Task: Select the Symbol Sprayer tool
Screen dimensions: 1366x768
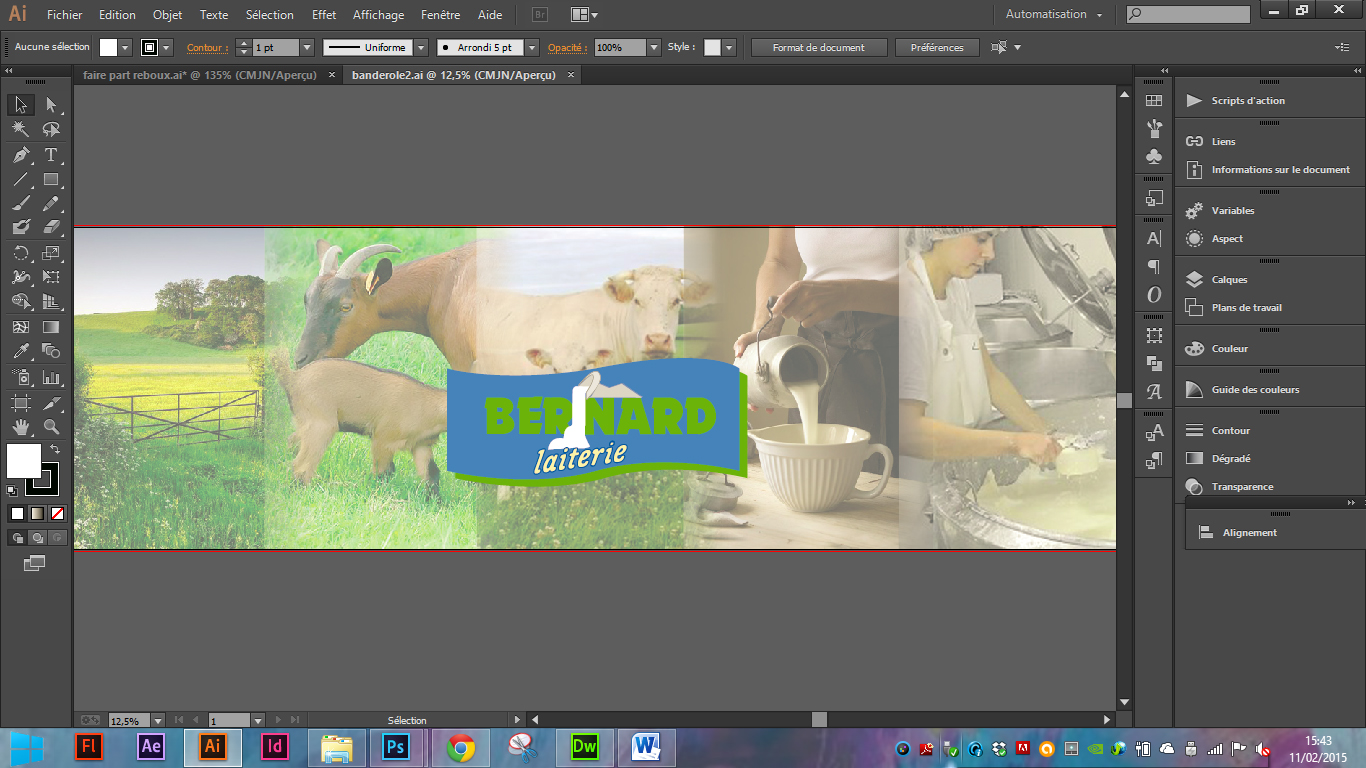Action: (21, 378)
